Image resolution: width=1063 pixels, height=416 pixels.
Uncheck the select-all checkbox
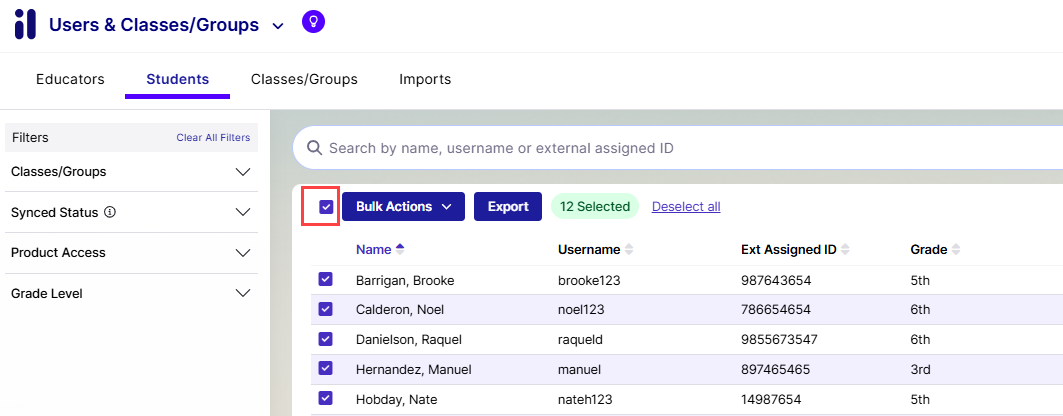tap(326, 207)
